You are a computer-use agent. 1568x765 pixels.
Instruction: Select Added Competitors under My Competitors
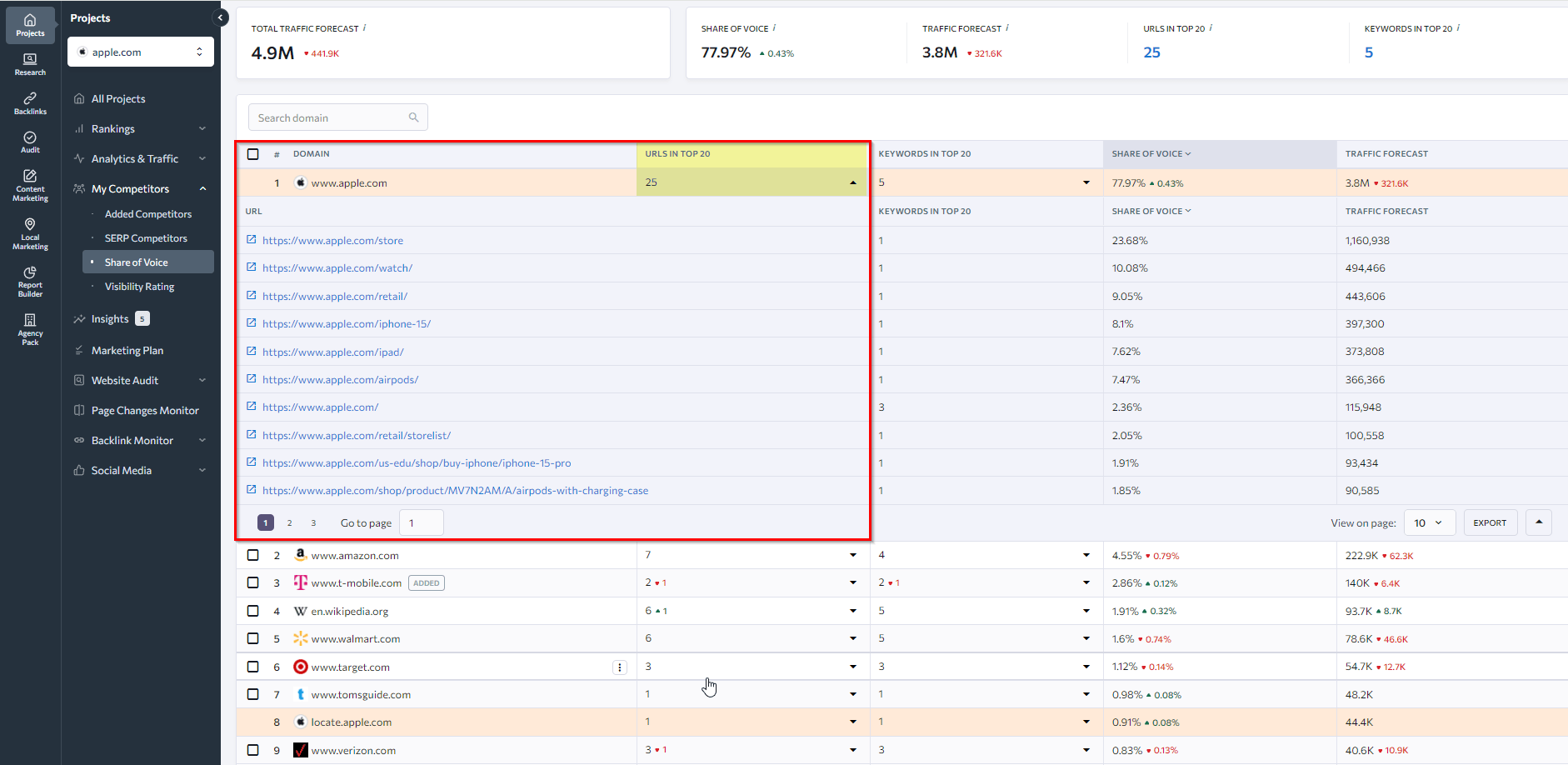click(147, 213)
